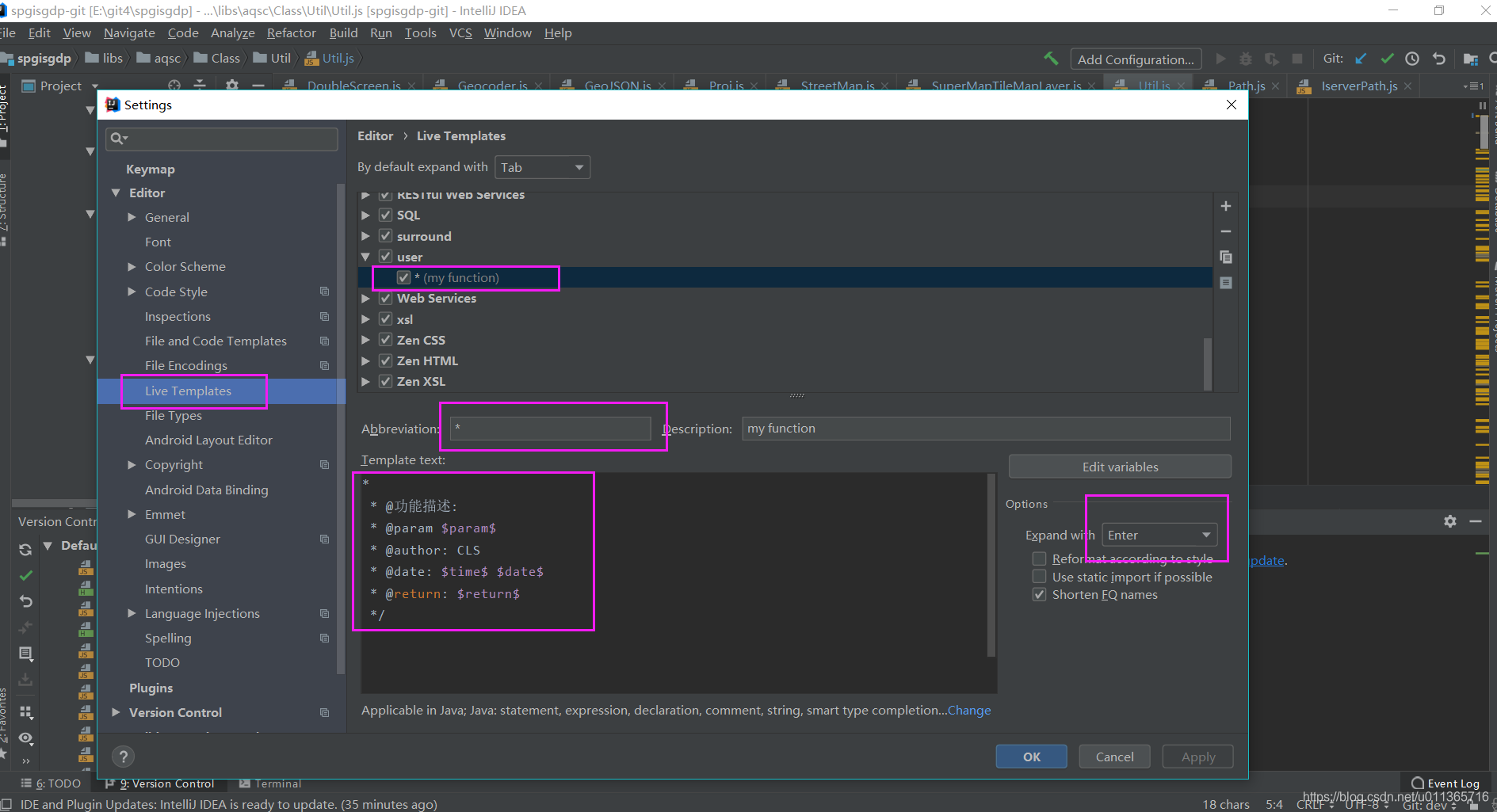This screenshot has width=1497, height=812.
Task: Click the Apply button
Action: [x=1198, y=757]
